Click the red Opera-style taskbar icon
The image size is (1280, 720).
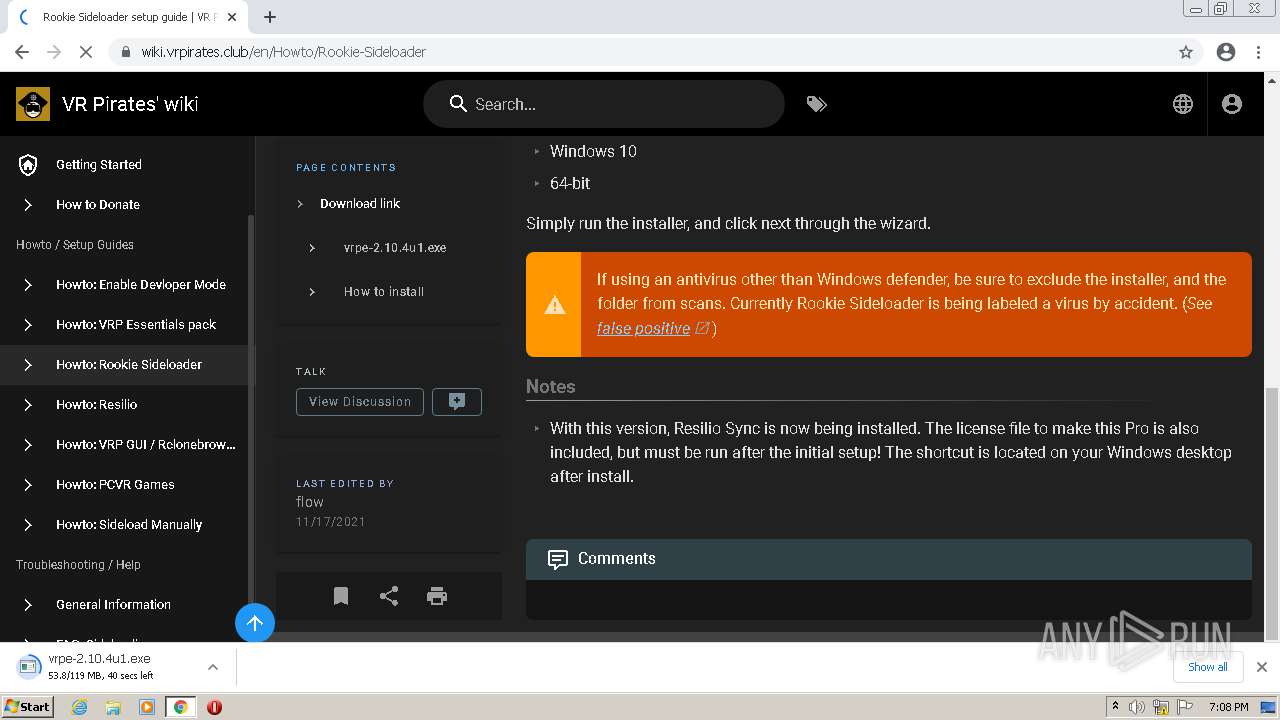214,707
